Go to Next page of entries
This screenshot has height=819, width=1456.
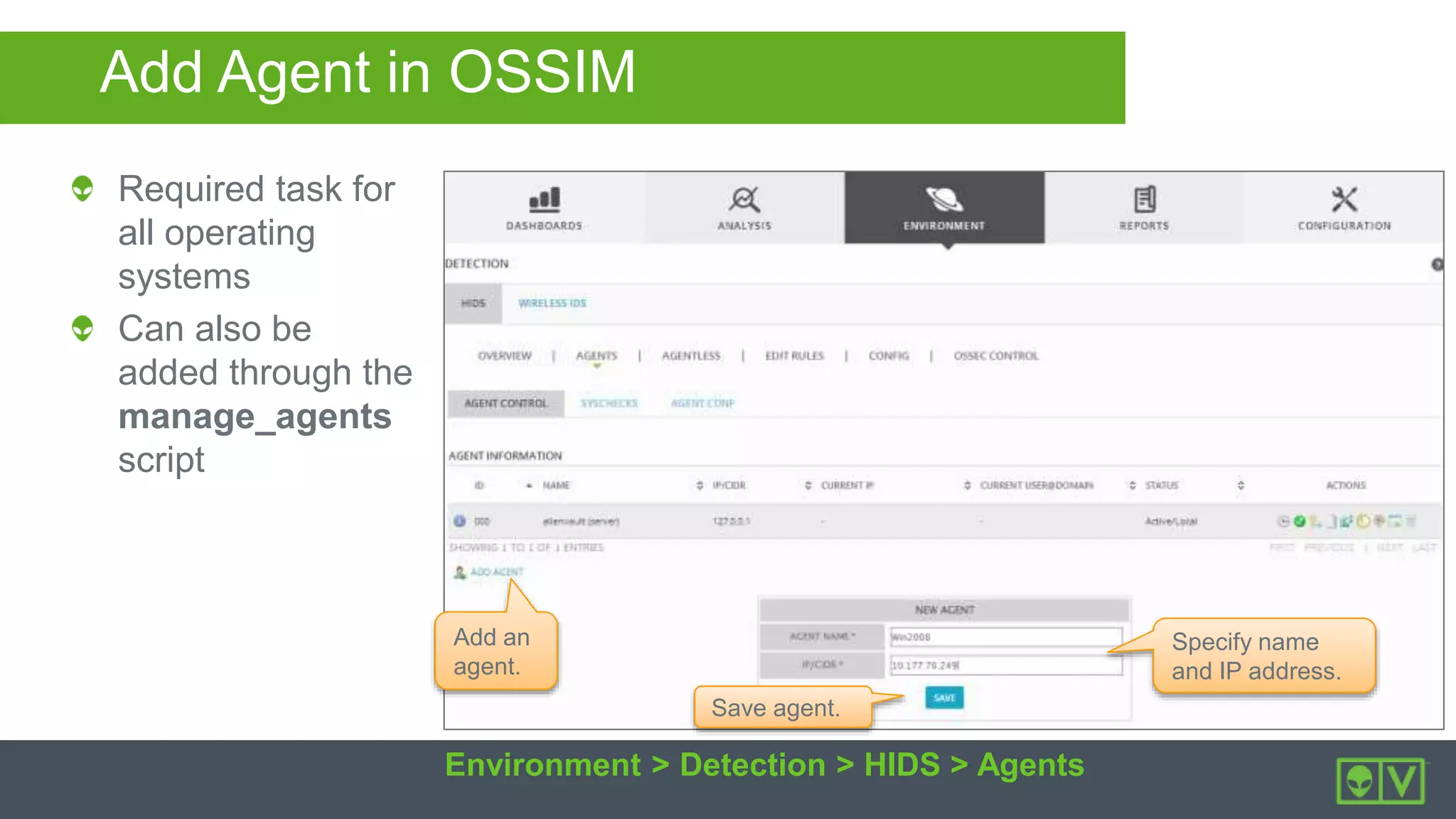1390,547
